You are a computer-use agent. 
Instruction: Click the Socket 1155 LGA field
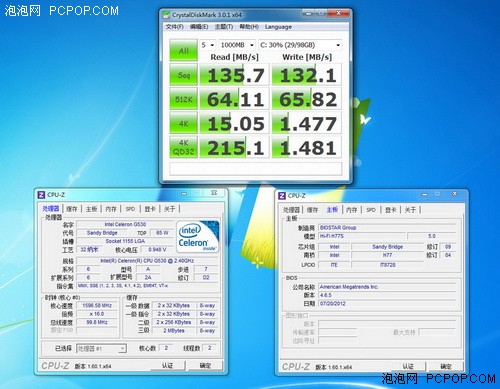pyautogui.click(x=125, y=241)
